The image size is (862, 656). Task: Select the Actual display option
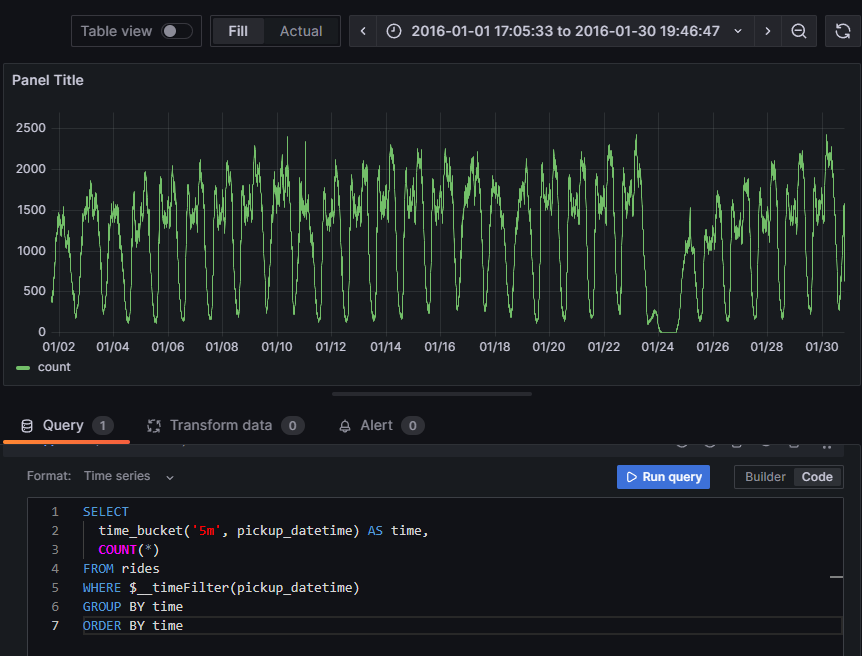(301, 31)
